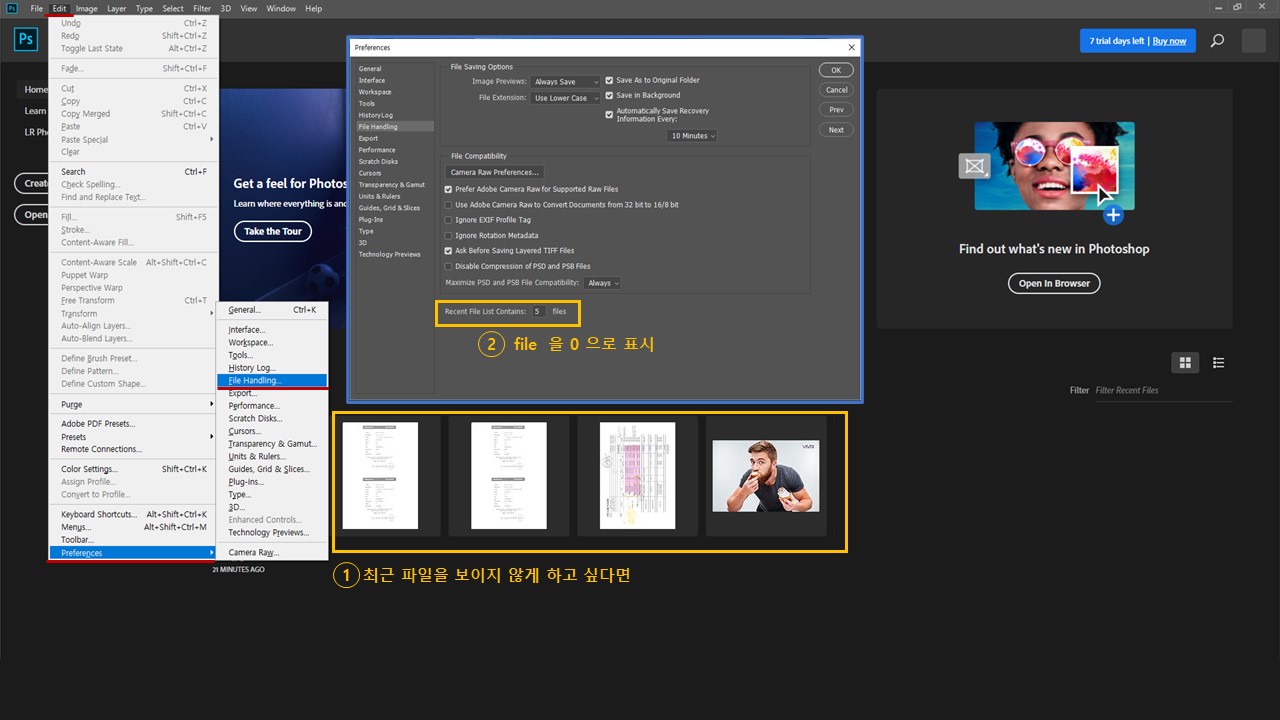Open Maximize PSD Compatibility Always dropdown
Image resolution: width=1280 pixels, height=720 pixels.
coord(603,283)
